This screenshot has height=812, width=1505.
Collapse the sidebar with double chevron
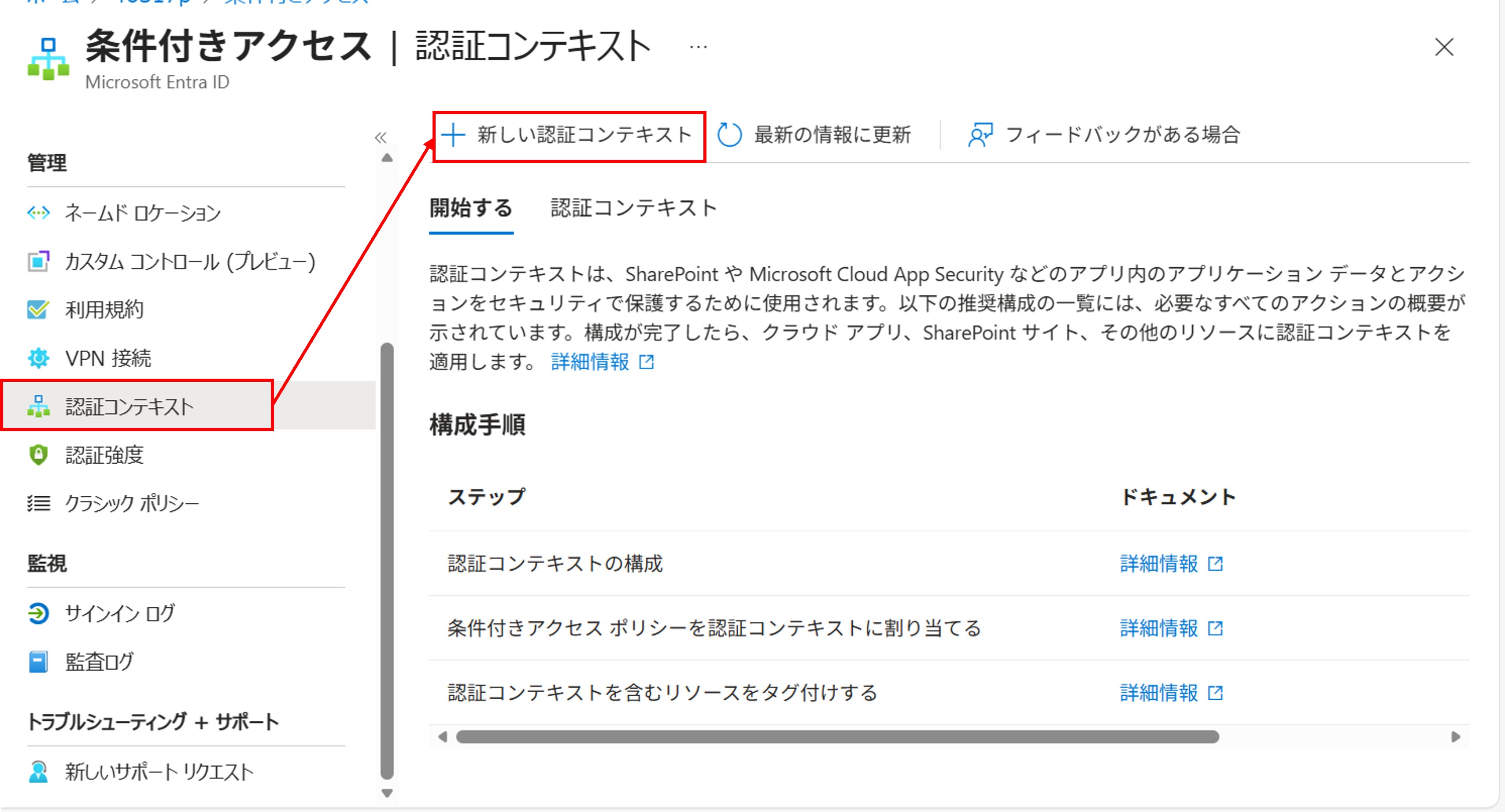tap(381, 138)
